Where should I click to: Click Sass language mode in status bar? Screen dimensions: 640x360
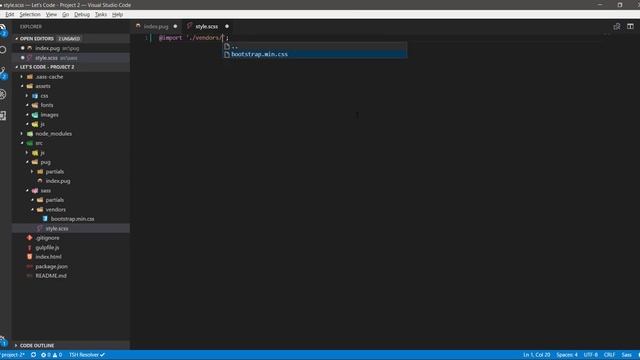(x=627, y=355)
